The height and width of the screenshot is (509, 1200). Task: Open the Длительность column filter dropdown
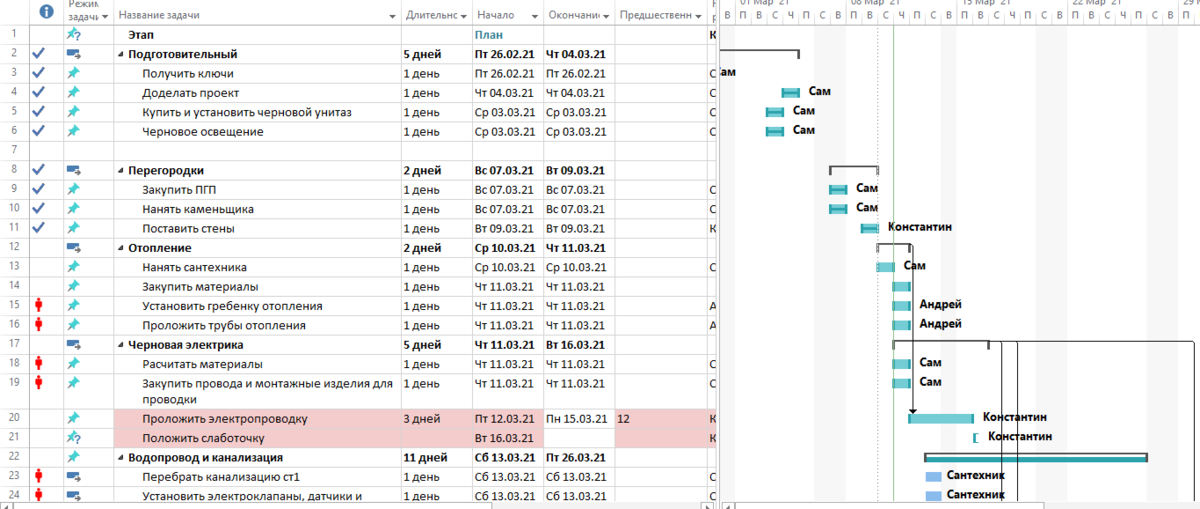coord(464,16)
